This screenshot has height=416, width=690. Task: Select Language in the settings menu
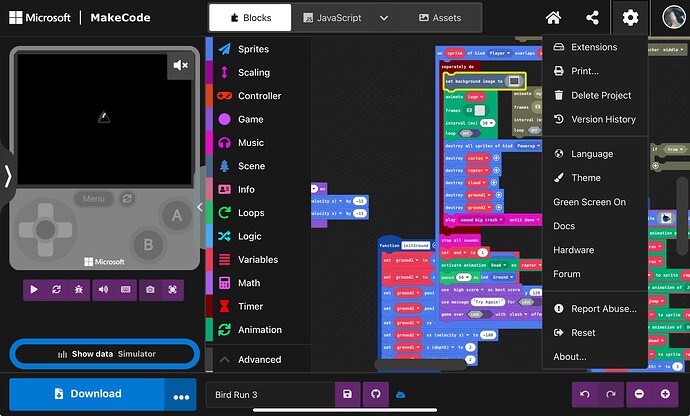click(595, 154)
